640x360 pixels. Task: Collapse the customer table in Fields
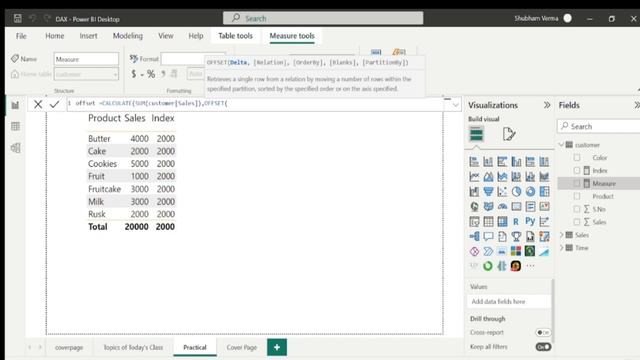click(561, 145)
